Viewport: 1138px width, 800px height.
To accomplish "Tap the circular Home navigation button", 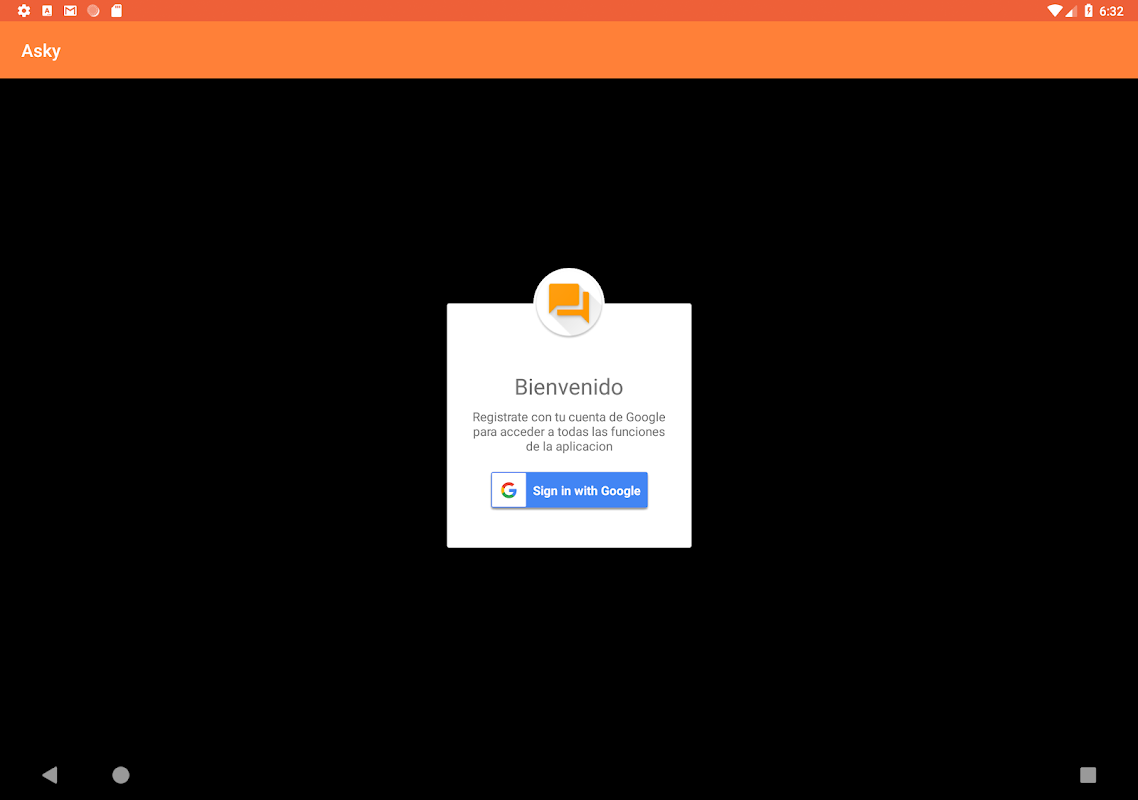I will pos(120,775).
